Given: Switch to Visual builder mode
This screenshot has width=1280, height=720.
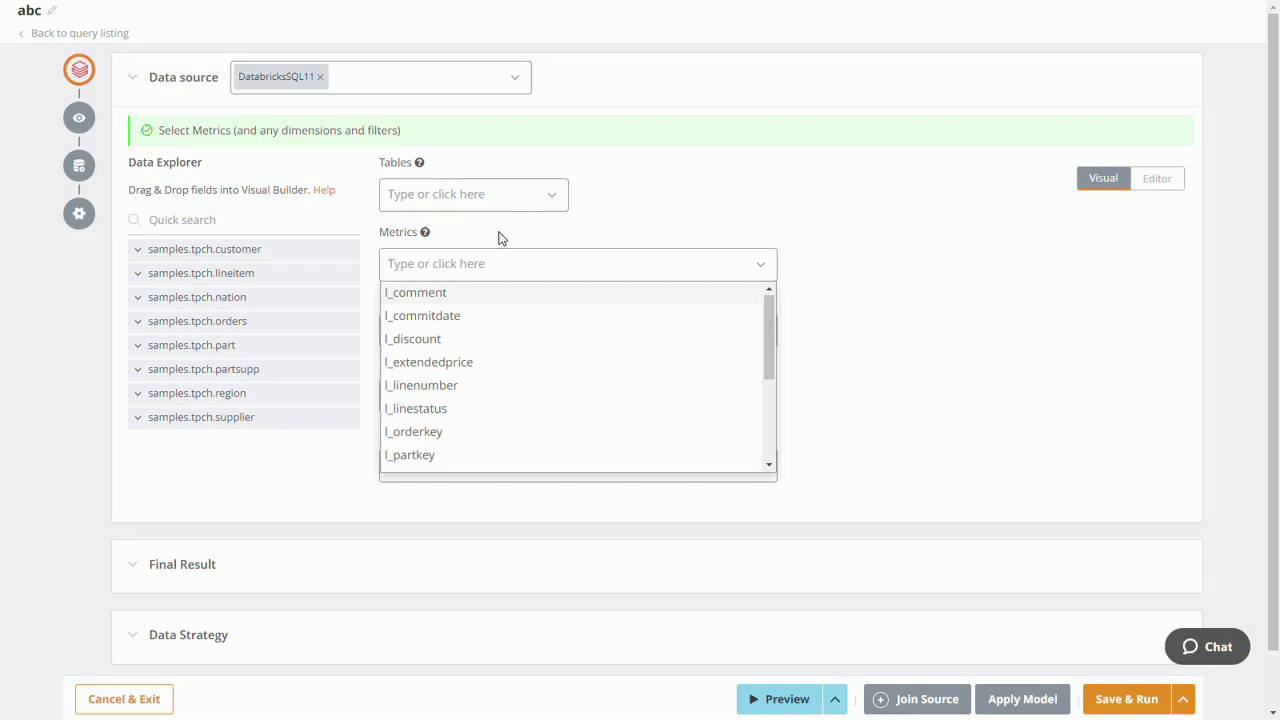Looking at the screenshot, I should coord(1103,178).
